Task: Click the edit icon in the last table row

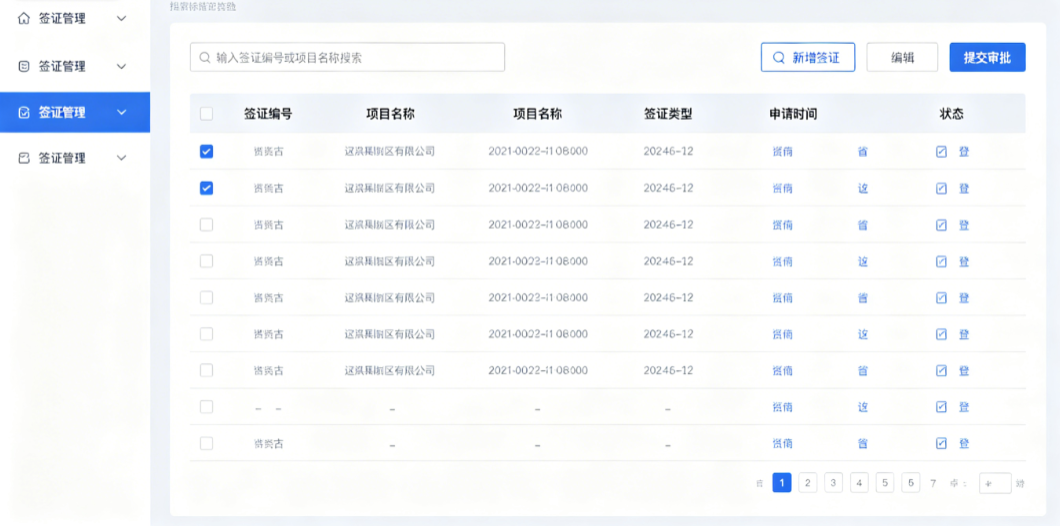Action: pos(941,444)
